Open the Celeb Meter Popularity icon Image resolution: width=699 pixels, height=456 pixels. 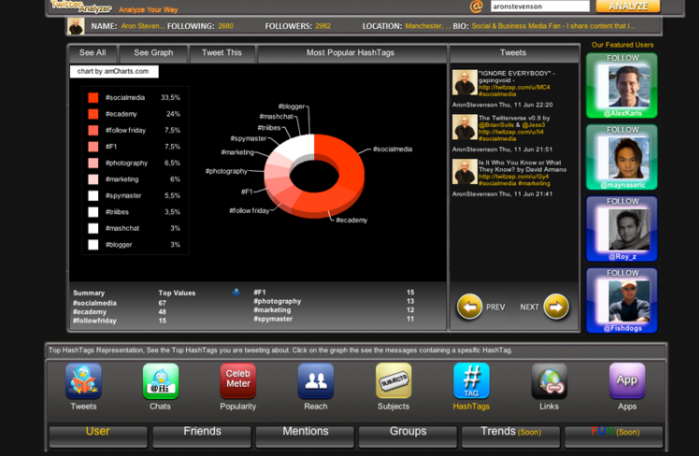(x=238, y=381)
